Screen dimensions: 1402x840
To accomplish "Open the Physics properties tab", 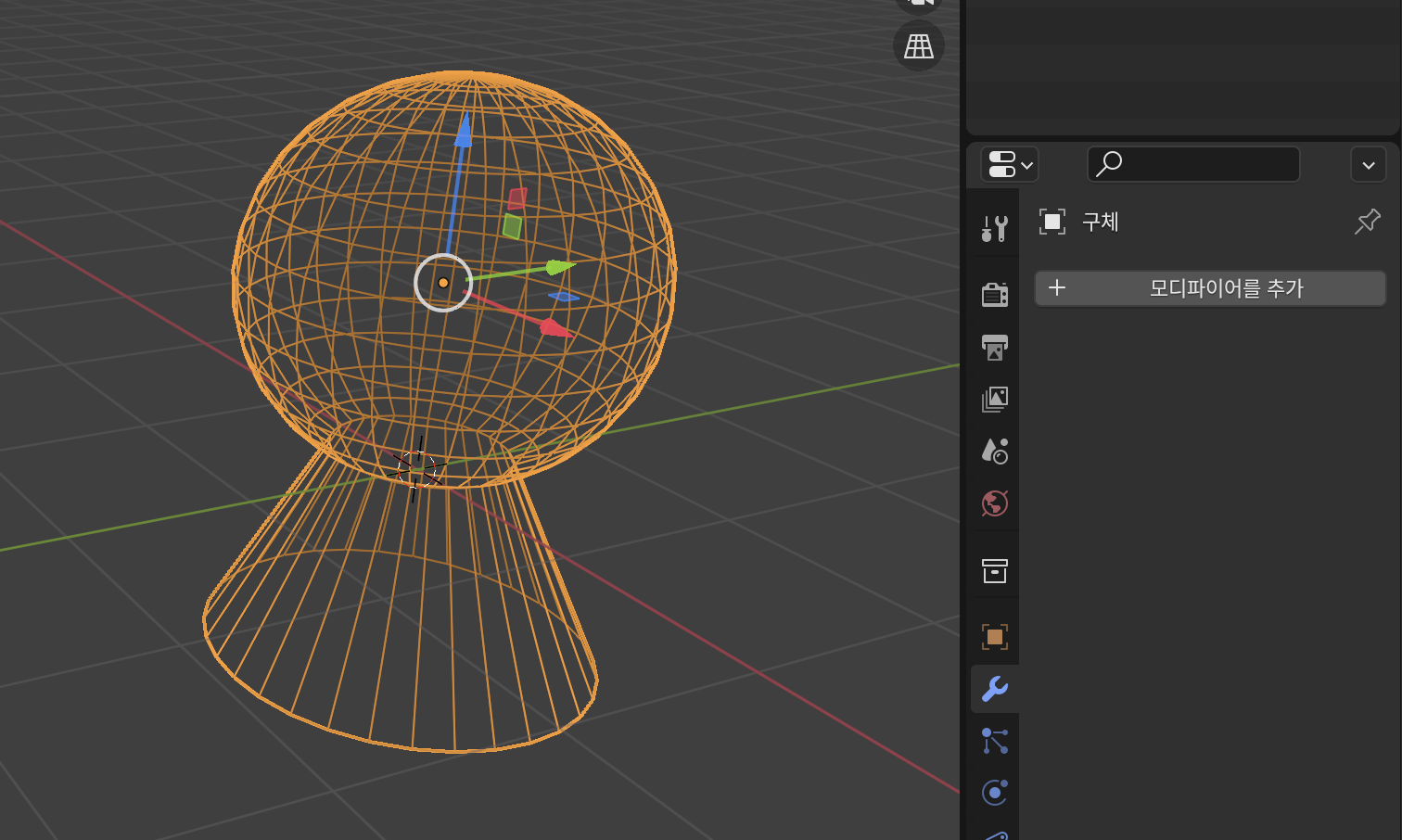I will [x=995, y=793].
